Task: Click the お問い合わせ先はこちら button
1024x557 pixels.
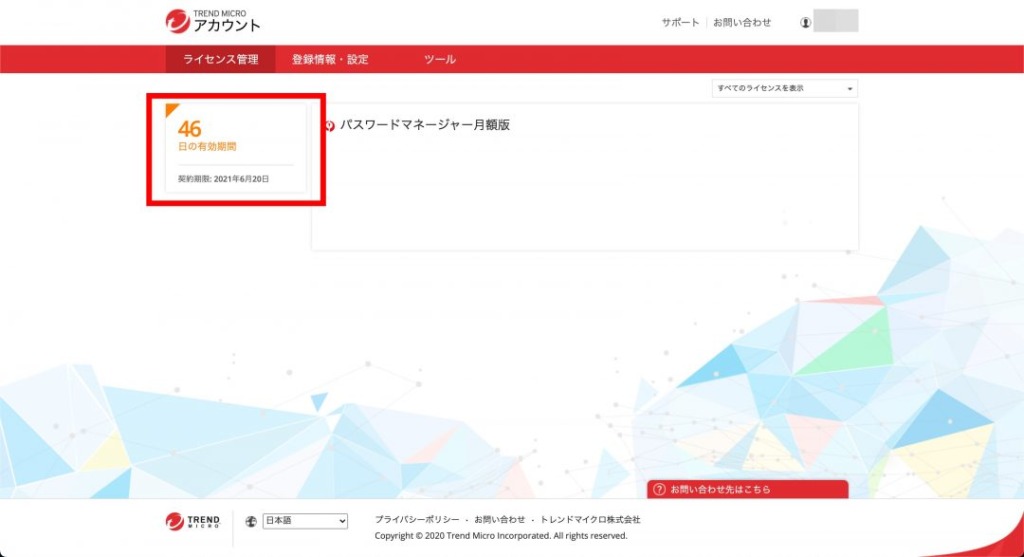Action: coord(747,489)
